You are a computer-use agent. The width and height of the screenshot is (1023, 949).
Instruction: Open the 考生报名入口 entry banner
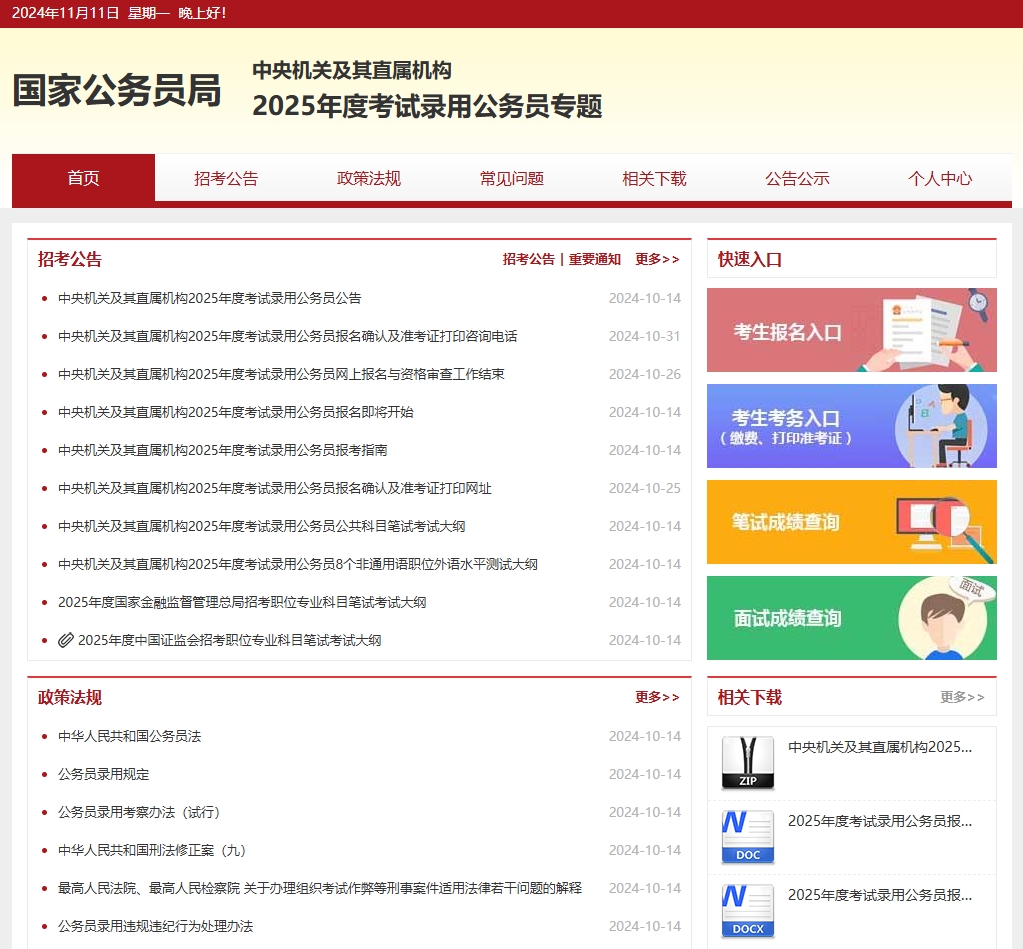point(851,330)
